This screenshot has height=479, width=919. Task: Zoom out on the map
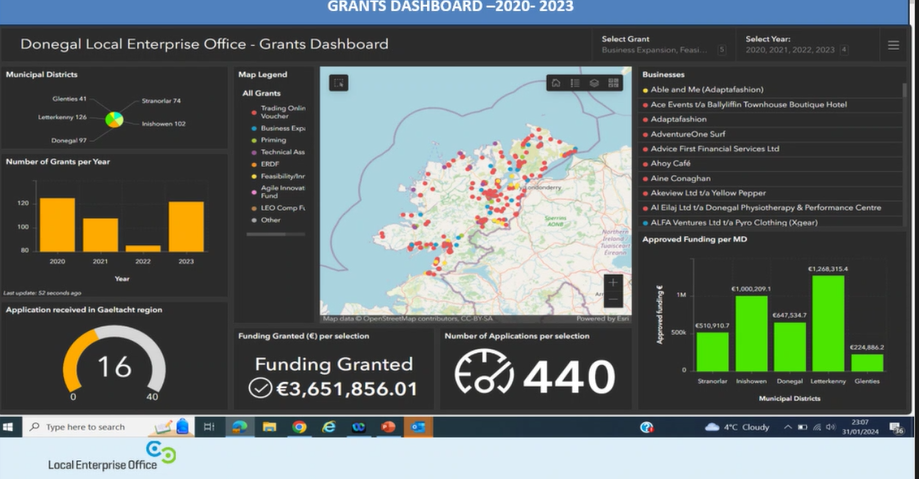[613, 299]
